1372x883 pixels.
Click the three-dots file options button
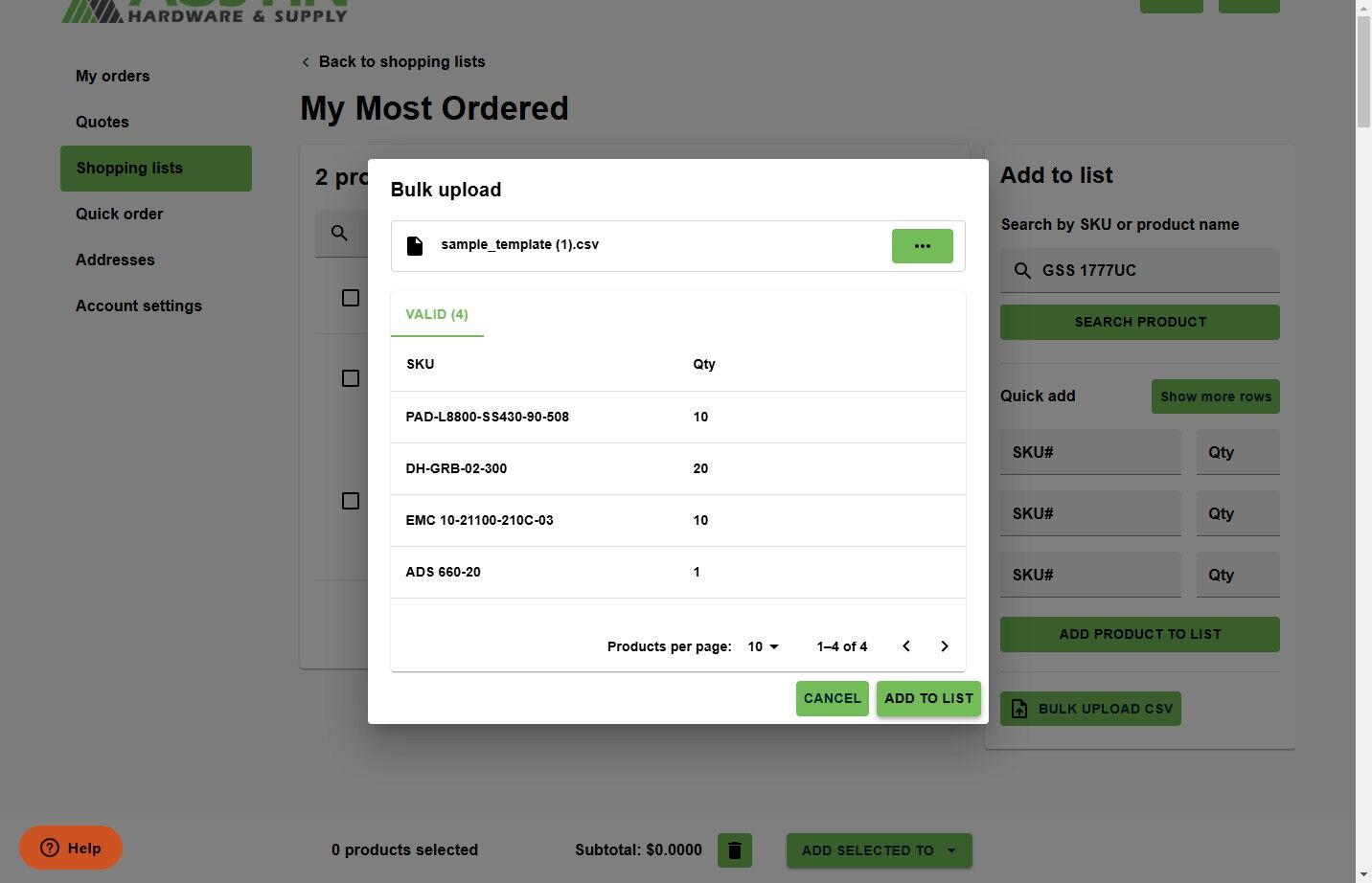click(x=922, y=246)
